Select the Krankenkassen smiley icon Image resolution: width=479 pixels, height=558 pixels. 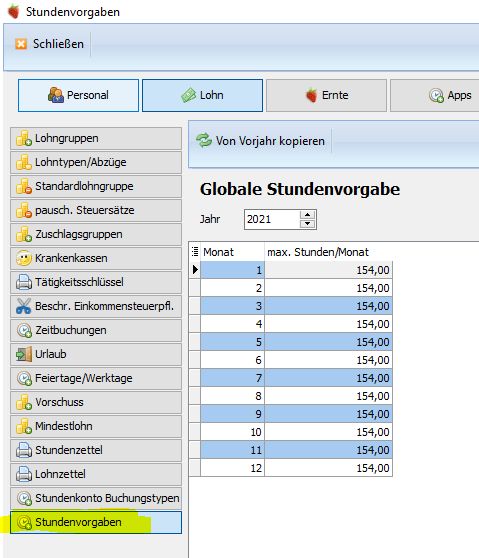pos(24,258)
